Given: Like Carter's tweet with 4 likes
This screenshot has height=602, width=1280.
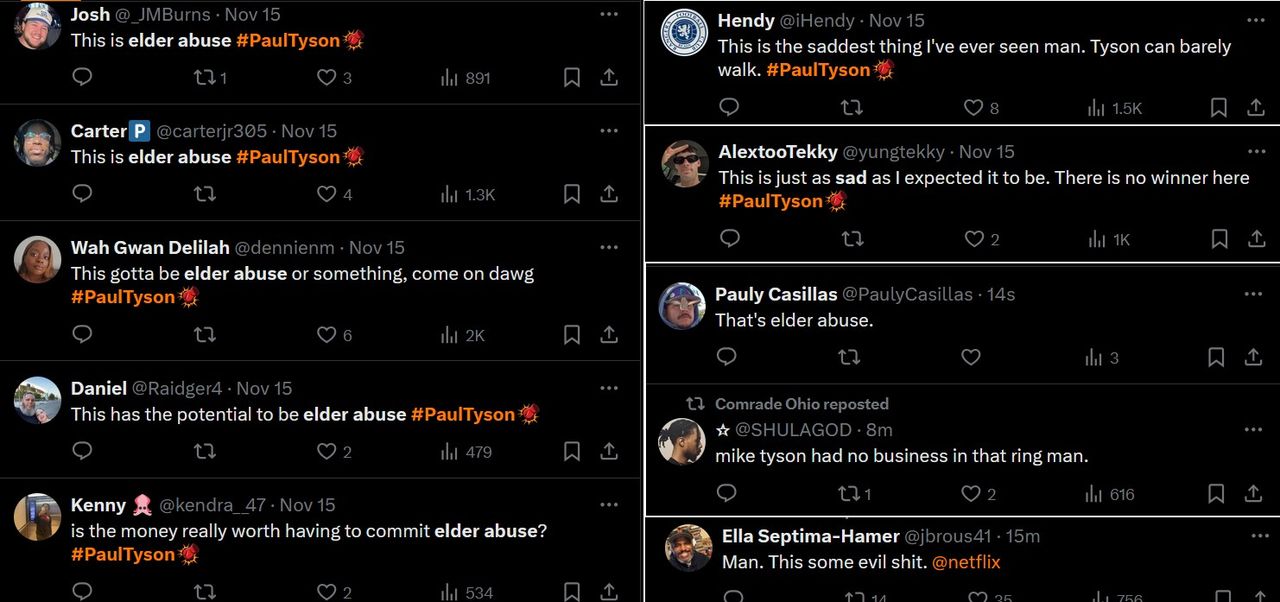Looking at the screenshot, I should pyautogui.click(x=327, y=194).
